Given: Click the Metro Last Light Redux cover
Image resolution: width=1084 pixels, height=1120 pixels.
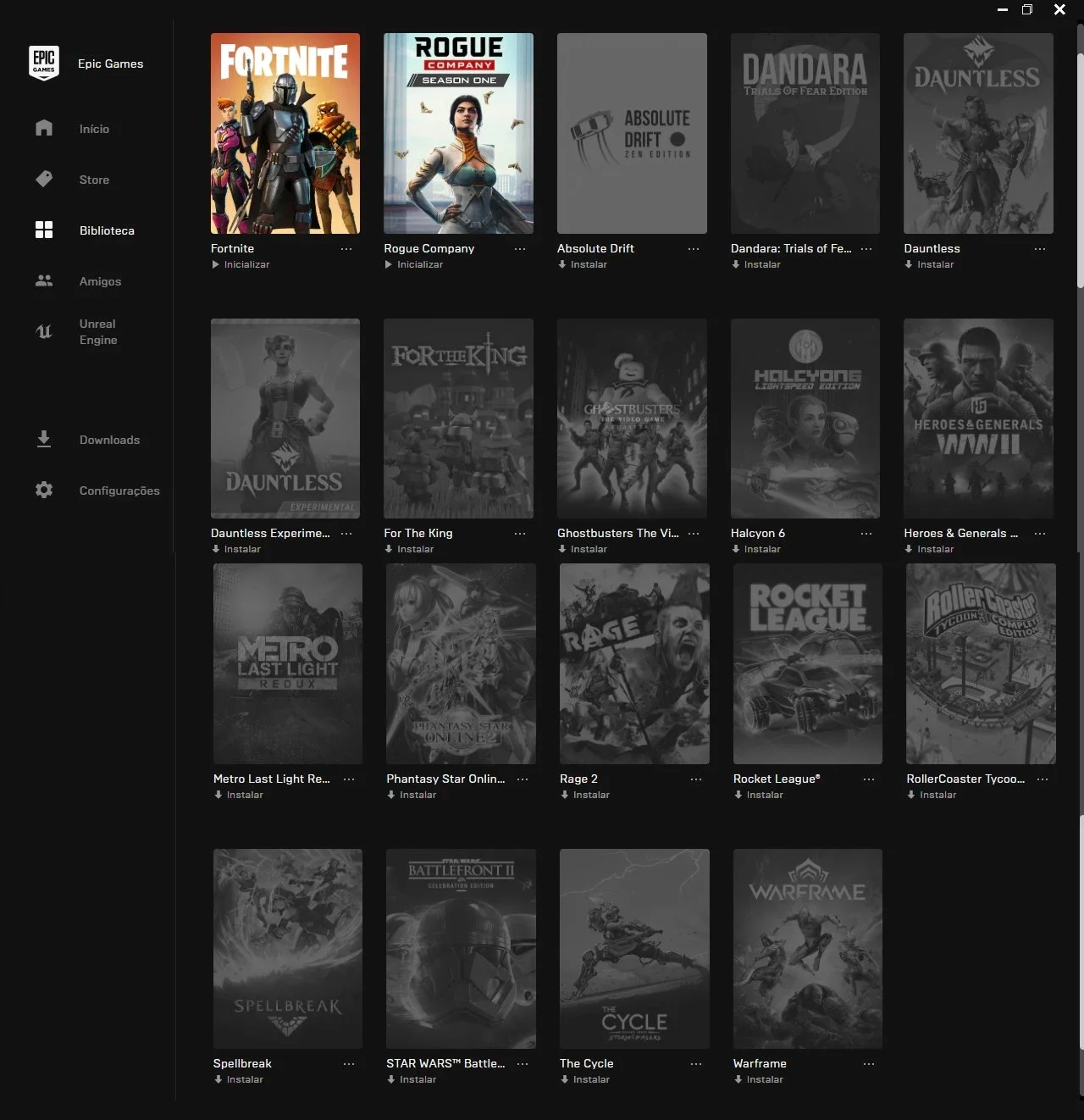Looking at the screenshot, I should pos(288,663).
